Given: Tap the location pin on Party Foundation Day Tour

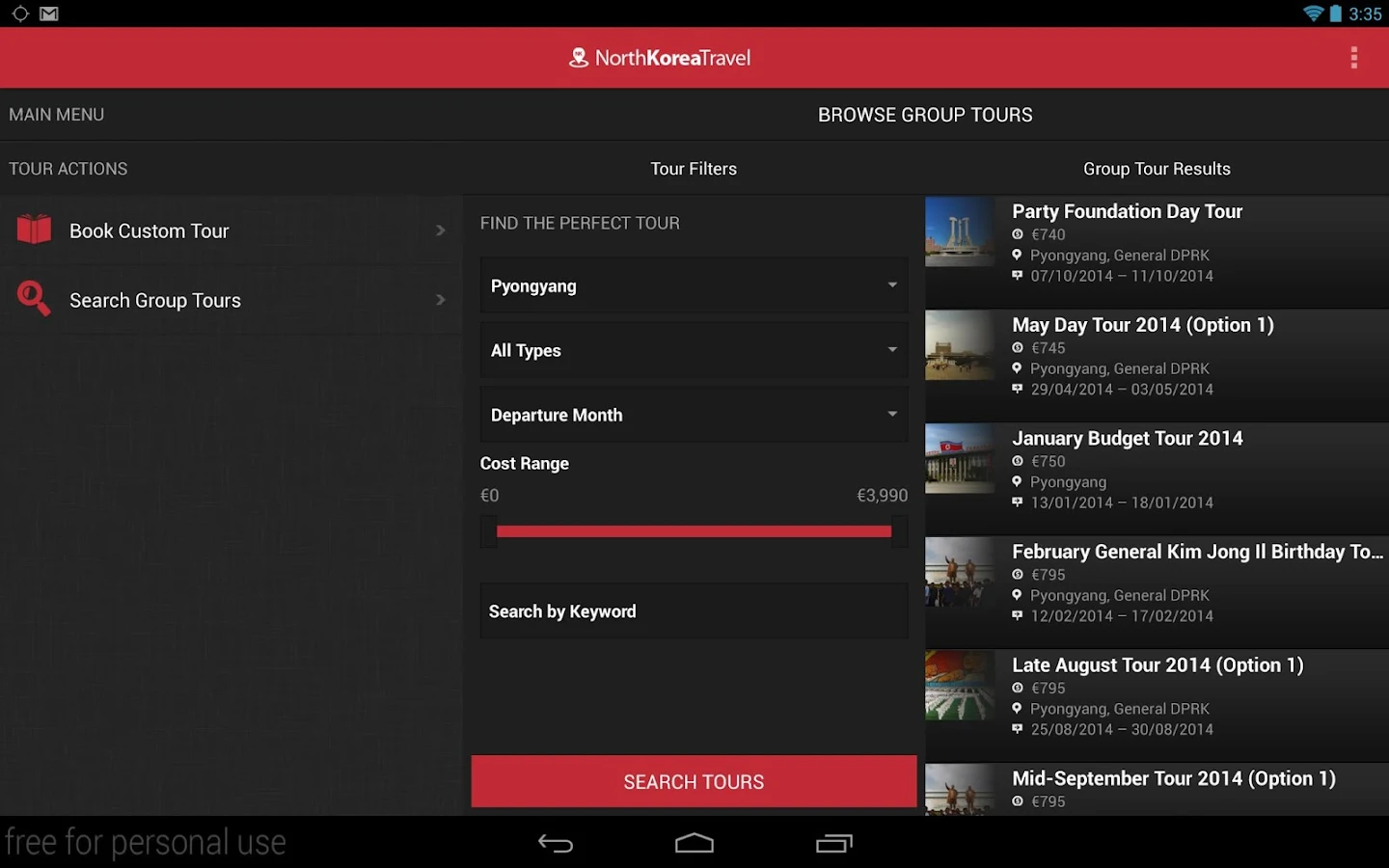Looking at the screenshot, I should click(1019, 255).
